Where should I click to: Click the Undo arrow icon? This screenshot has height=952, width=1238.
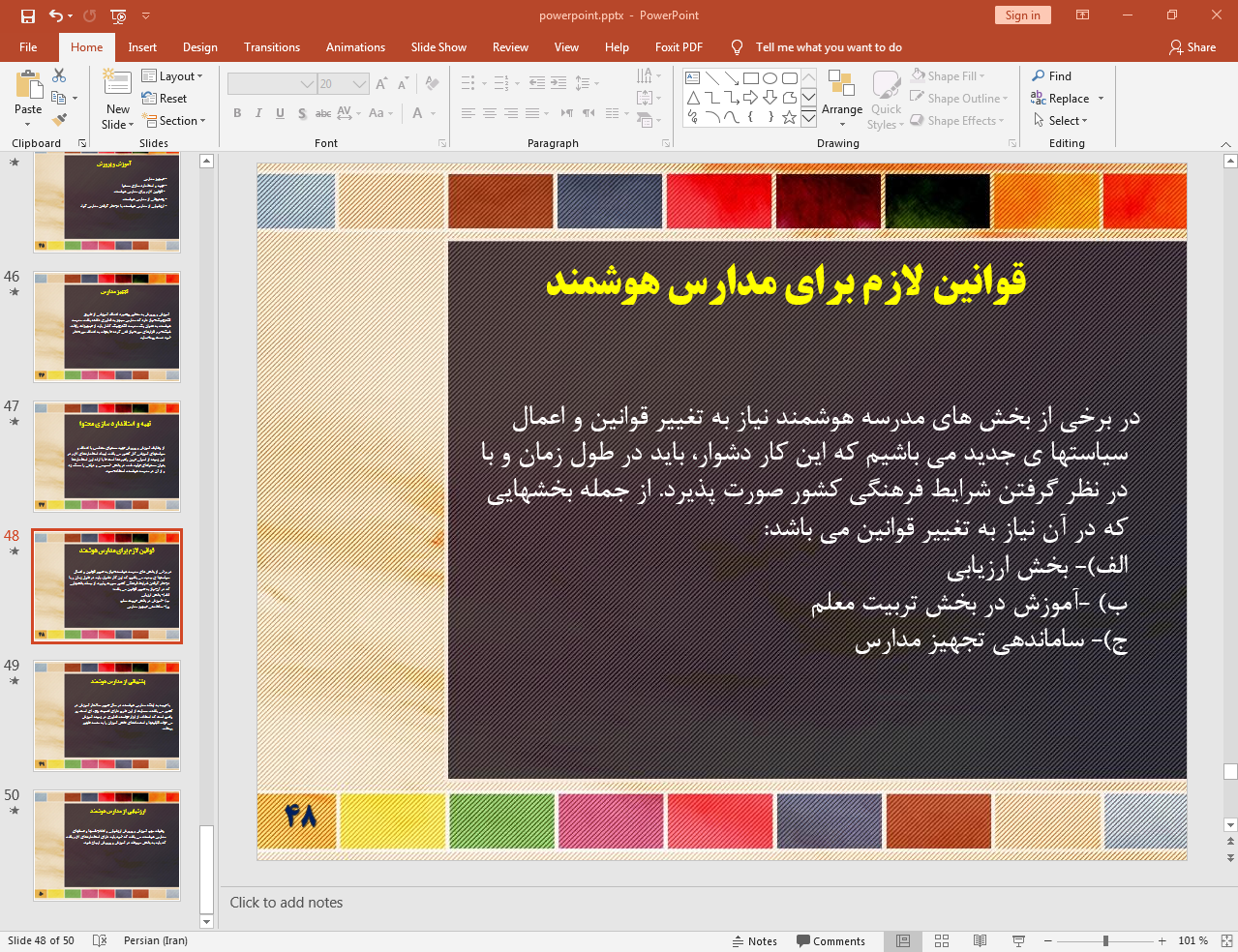click(x=55, y=15)
